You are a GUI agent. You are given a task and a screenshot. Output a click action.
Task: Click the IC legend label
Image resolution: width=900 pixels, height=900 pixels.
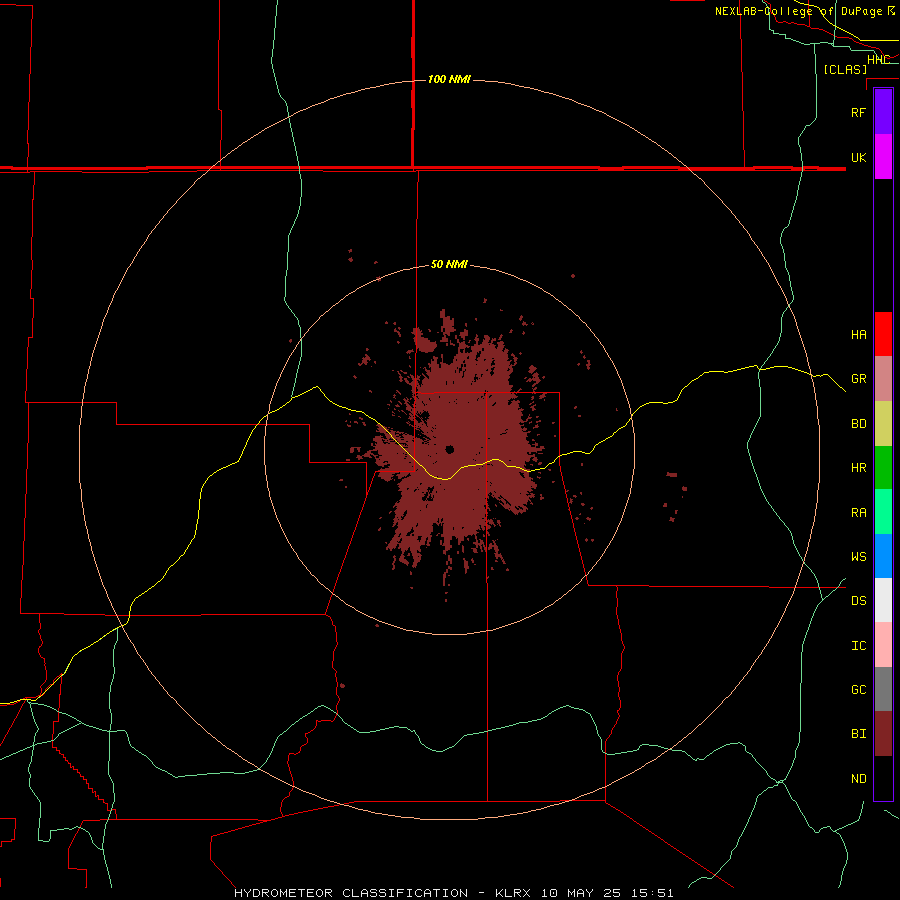858,646
